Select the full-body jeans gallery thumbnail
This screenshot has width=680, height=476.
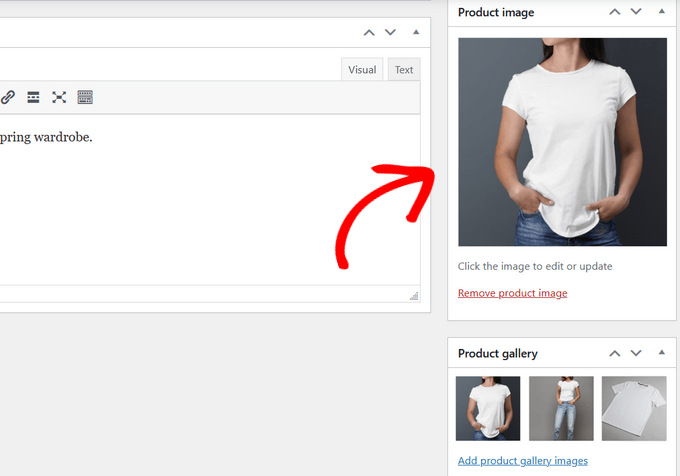pyautogui.click(x=561, y=408)
